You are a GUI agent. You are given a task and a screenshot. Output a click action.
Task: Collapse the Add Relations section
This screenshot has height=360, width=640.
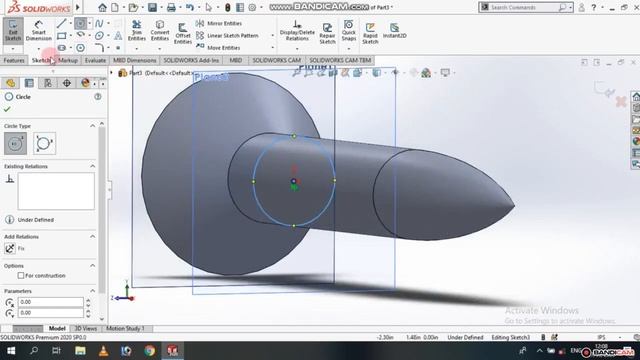[x=92, y=236]
